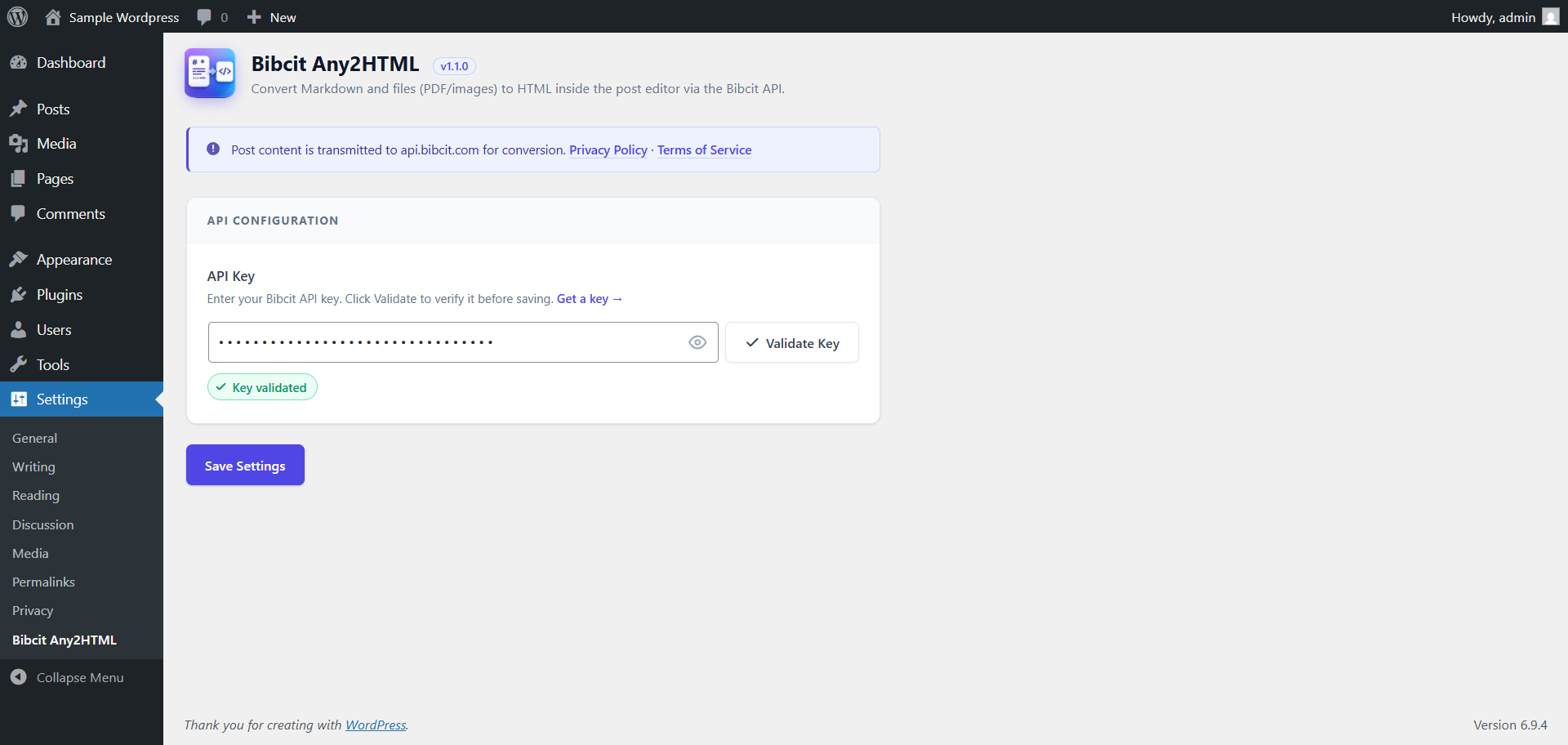Click the Settings sliders icon

19,399
